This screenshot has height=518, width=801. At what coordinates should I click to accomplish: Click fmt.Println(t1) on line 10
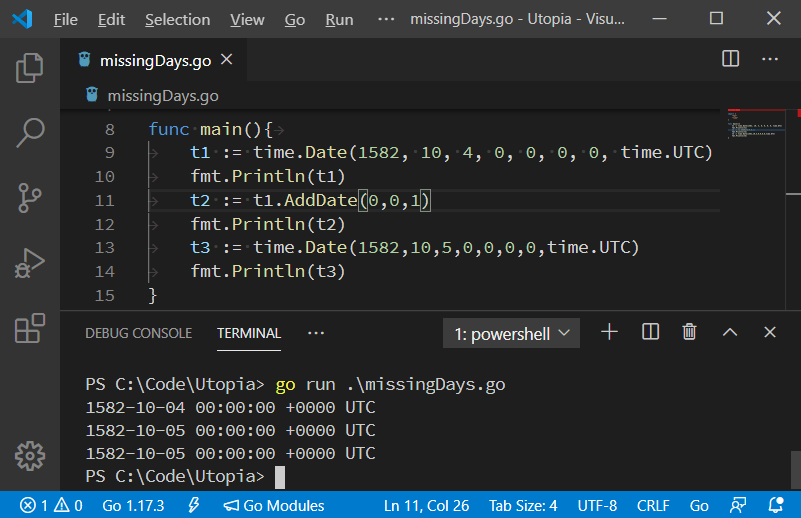[268, 176]
